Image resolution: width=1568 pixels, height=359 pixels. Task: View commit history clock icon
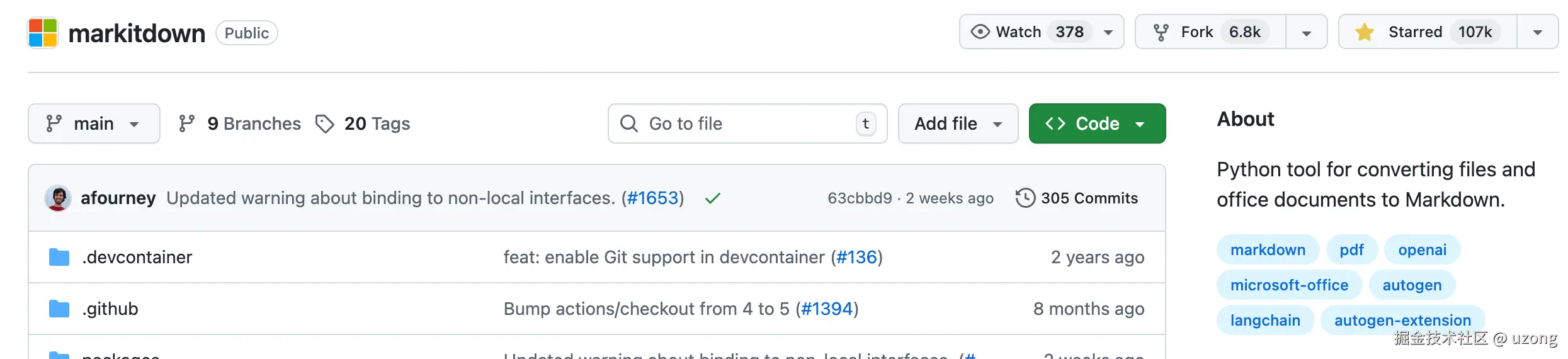[1025, 198]
